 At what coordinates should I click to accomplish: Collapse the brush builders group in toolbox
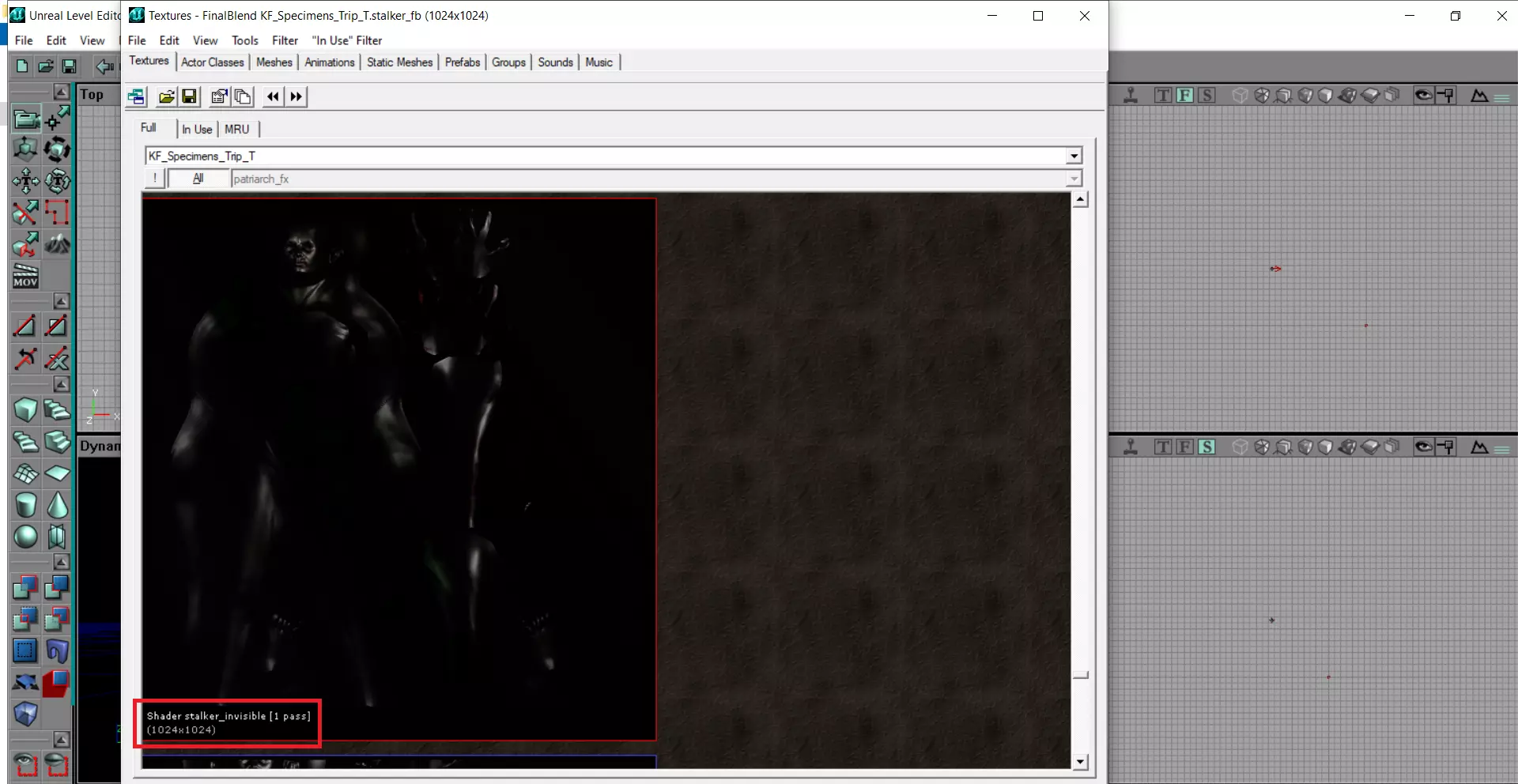(61, 384)
